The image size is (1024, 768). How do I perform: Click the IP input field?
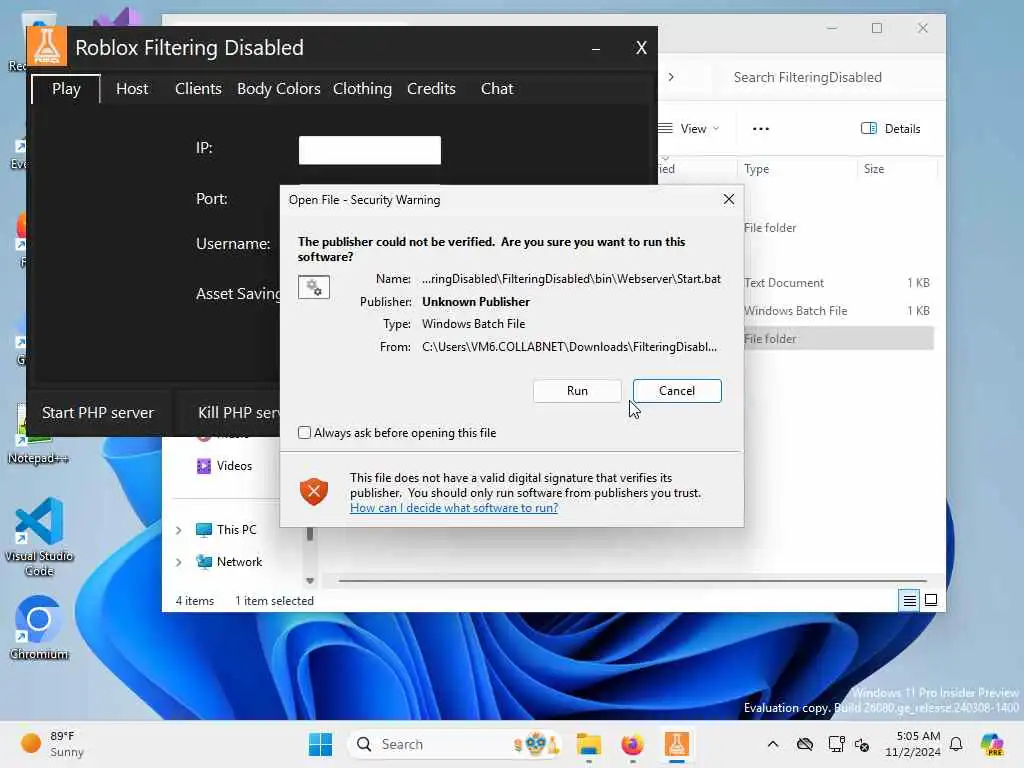coord(370,150)
